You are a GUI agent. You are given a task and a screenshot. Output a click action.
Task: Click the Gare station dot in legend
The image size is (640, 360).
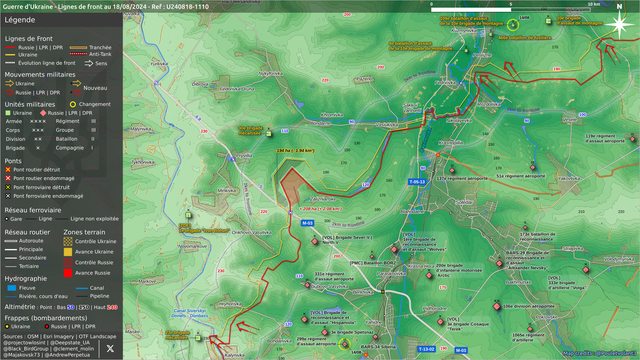(7, 219)
